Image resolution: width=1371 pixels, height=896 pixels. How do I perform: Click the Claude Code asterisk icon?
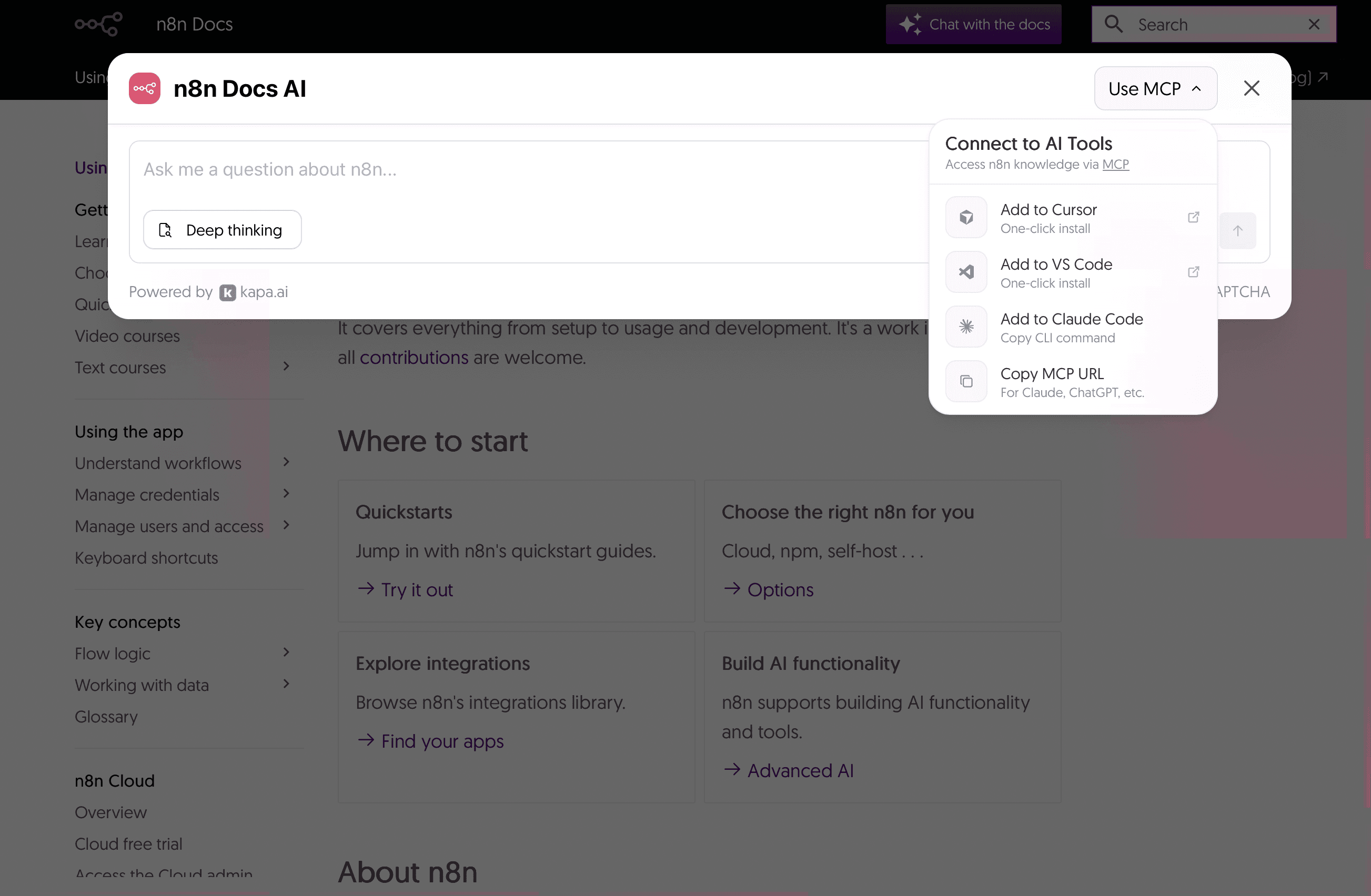pyautogui.click(x=966, y=327)
